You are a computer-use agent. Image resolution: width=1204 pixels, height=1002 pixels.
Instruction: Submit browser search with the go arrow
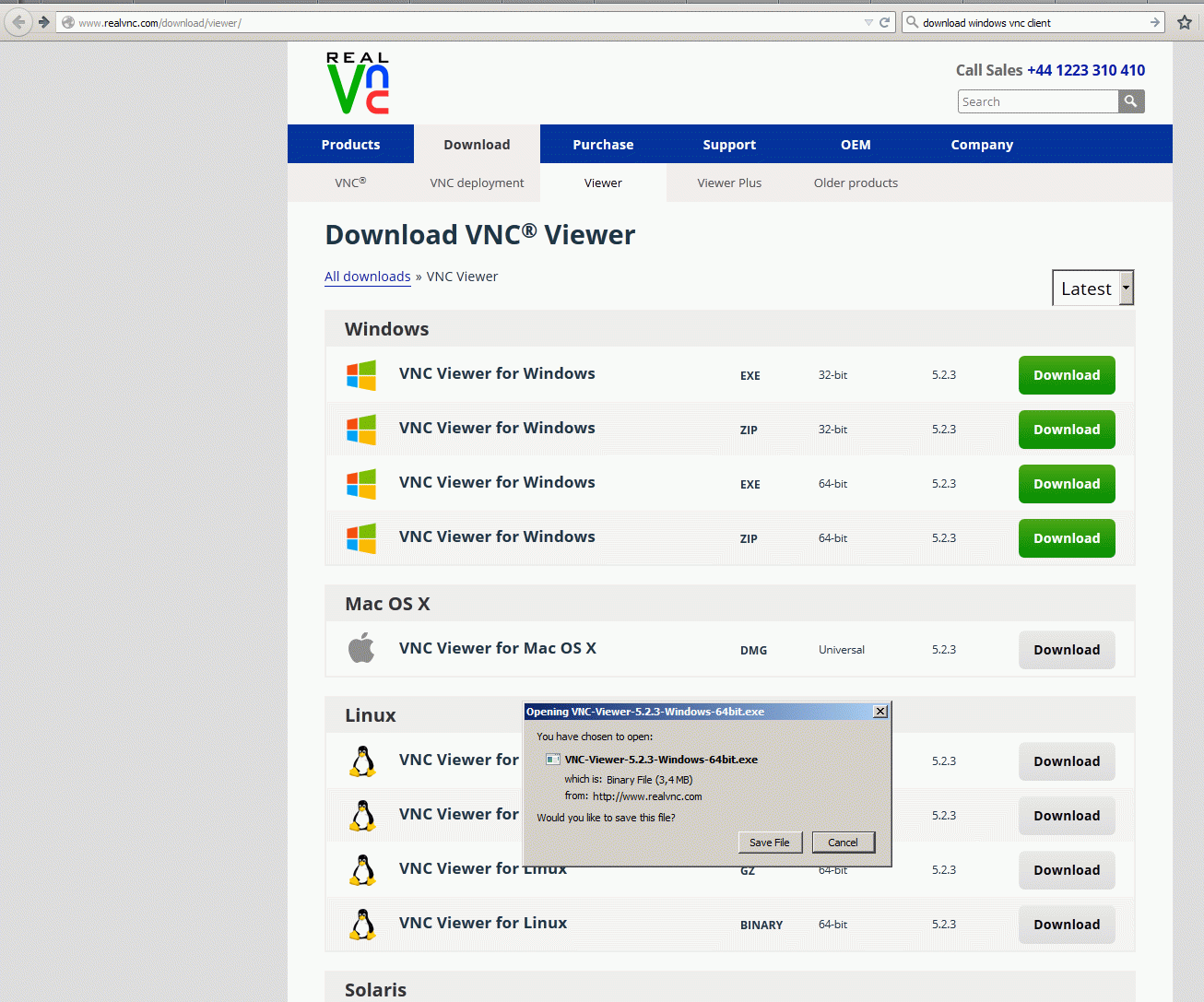tap(1155, 22)
